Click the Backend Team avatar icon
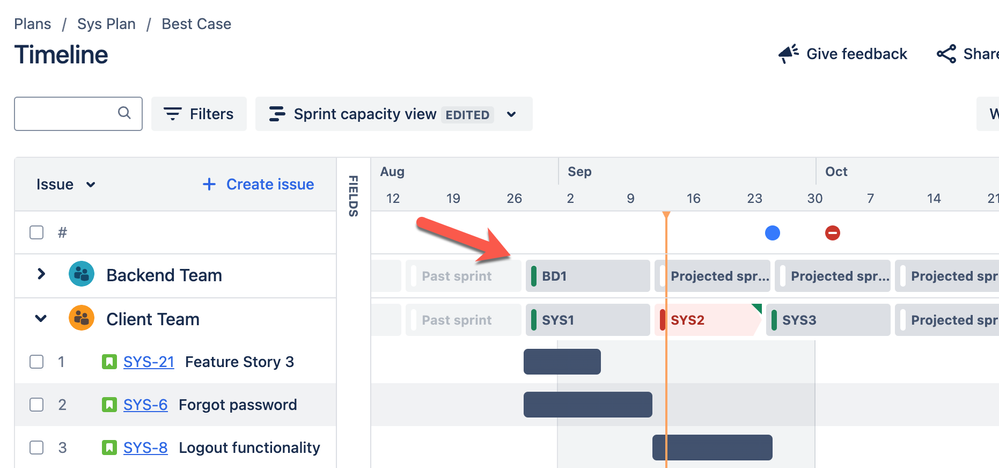The height and width of the screenshot is (468, 999). (x=81, y=275)
